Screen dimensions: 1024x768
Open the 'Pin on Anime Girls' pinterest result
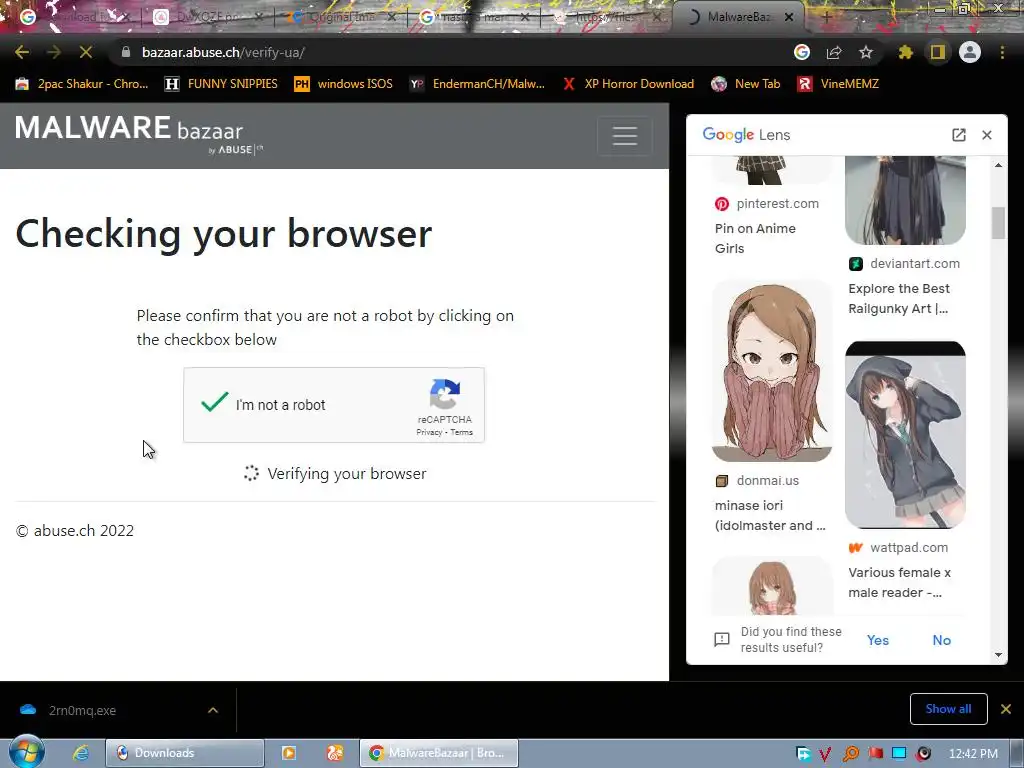[x=755, y=238]
